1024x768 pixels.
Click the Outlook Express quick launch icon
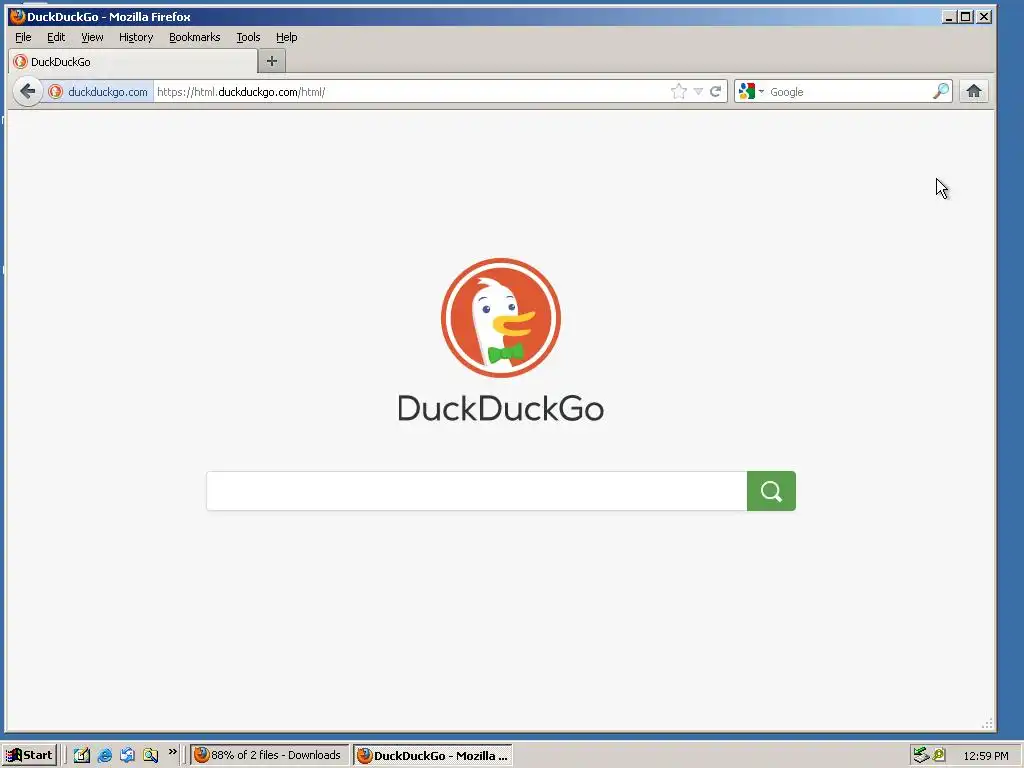(x=127, y=755)
